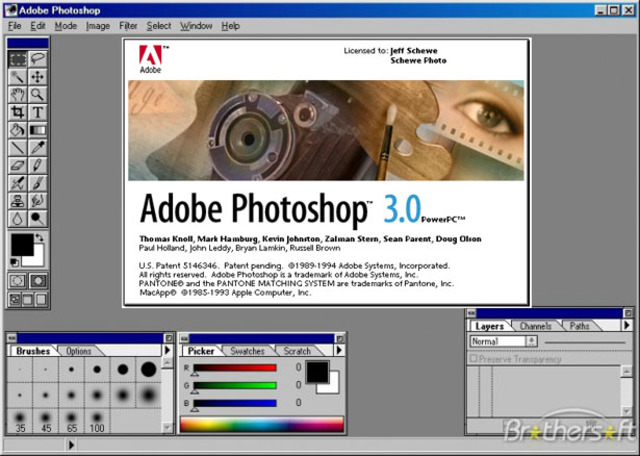Click the green G slider bar

point(235,385)
